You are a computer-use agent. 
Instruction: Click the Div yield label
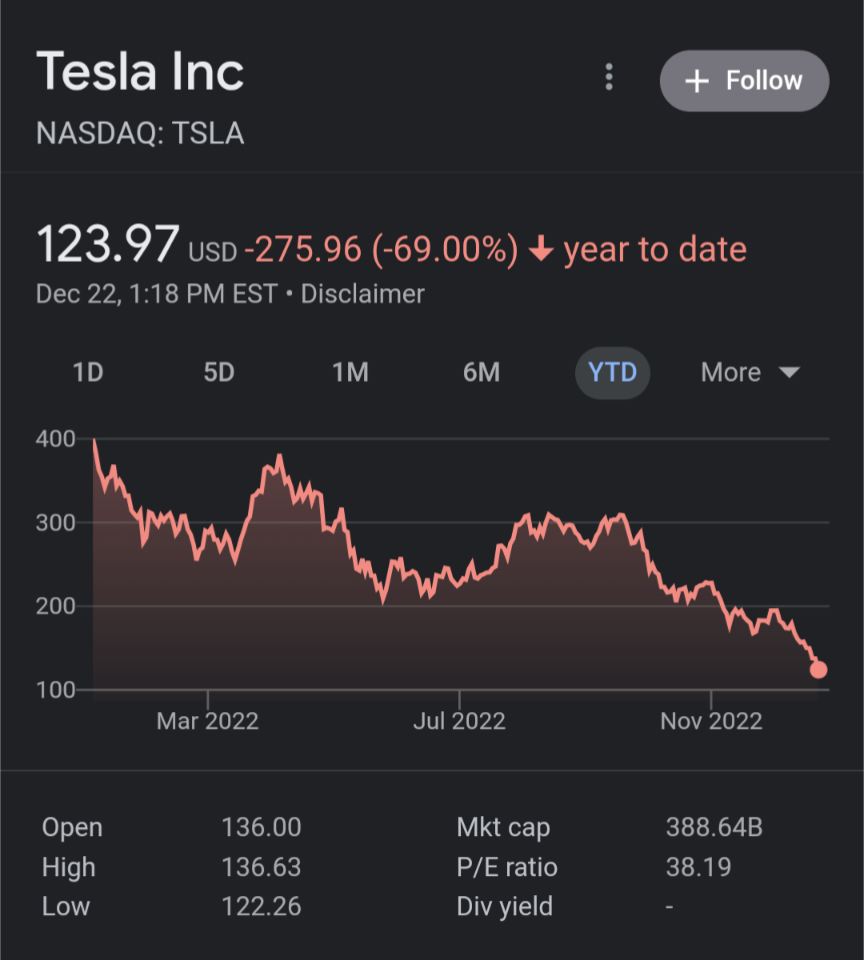point(504,907)
